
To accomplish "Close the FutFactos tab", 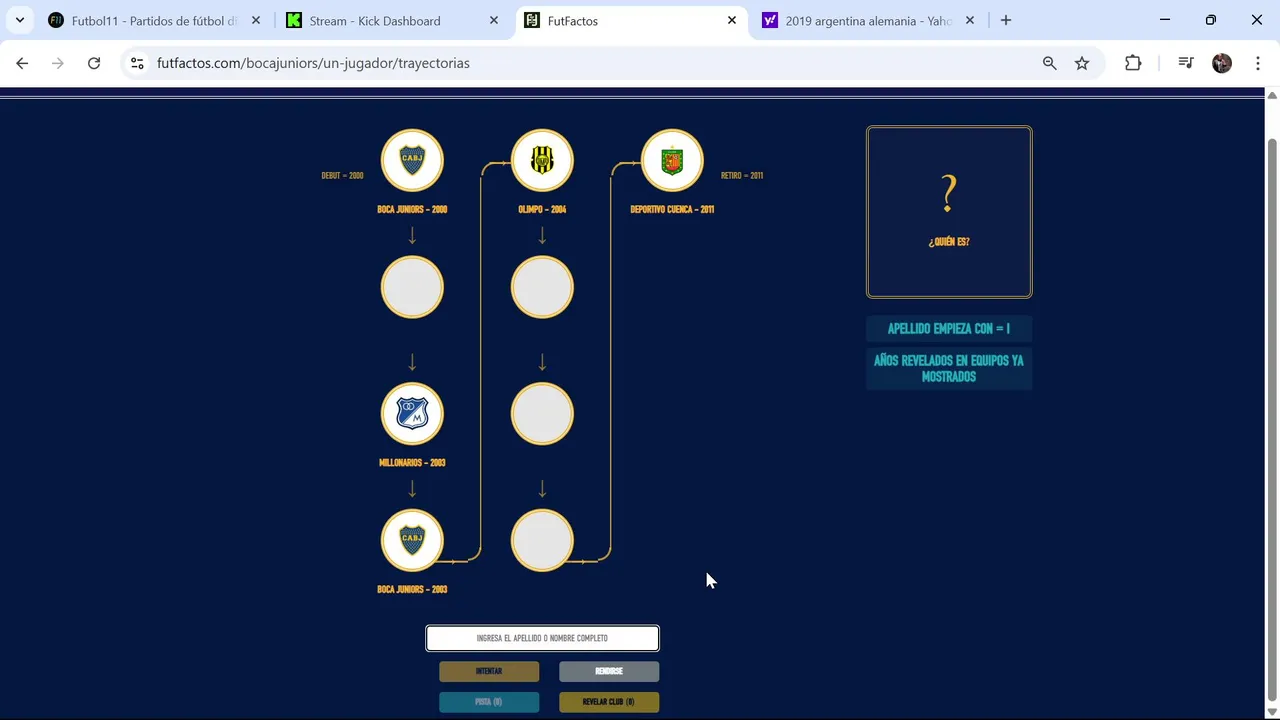I will pyautogui.click(x=732, y=21).
